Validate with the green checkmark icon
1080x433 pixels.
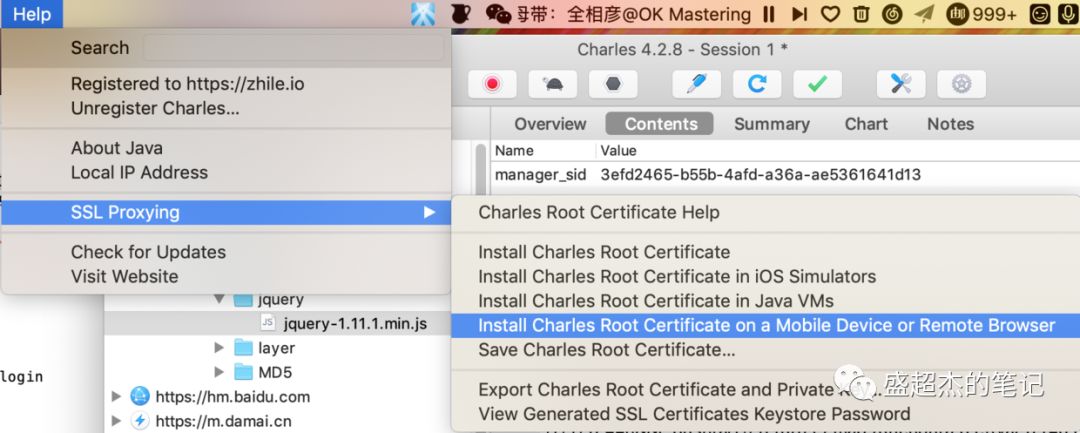(x=818, y=84)
